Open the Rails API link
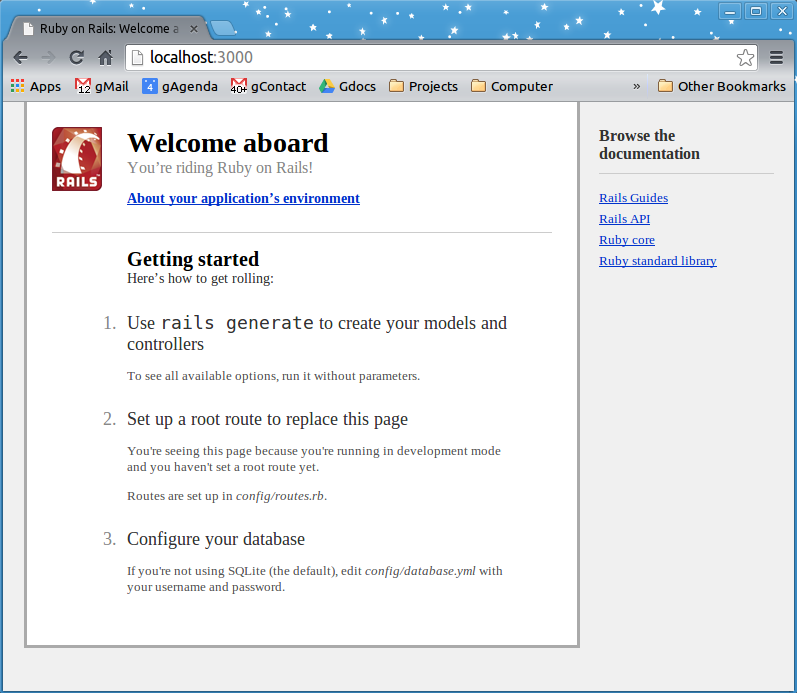This screenshot has width=797, height=693. 624,219
